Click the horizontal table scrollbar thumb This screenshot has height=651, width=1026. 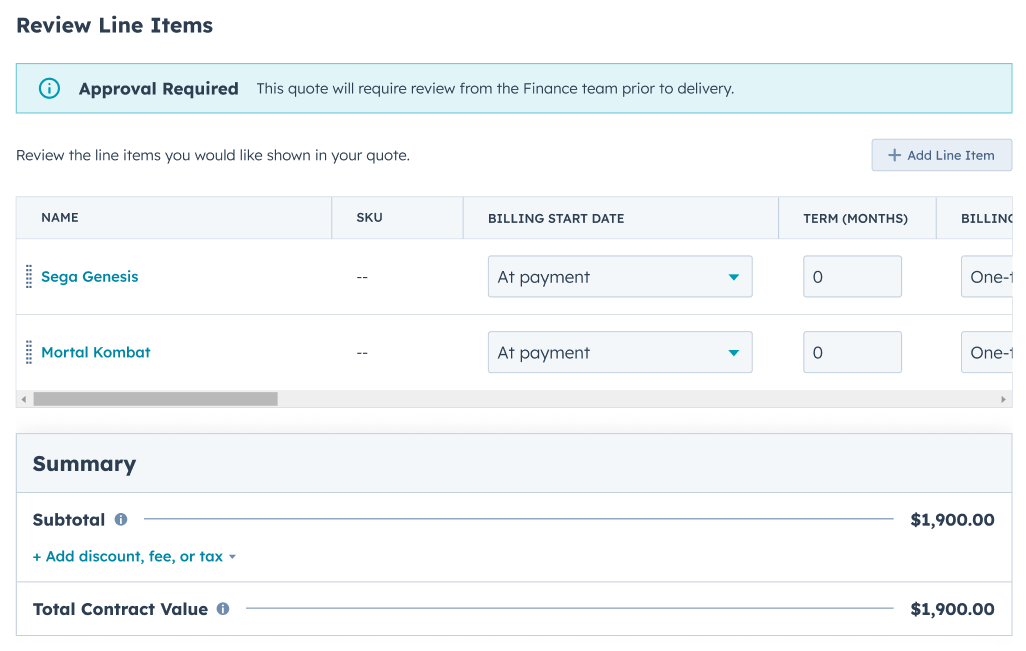click(x=155, y=399)
